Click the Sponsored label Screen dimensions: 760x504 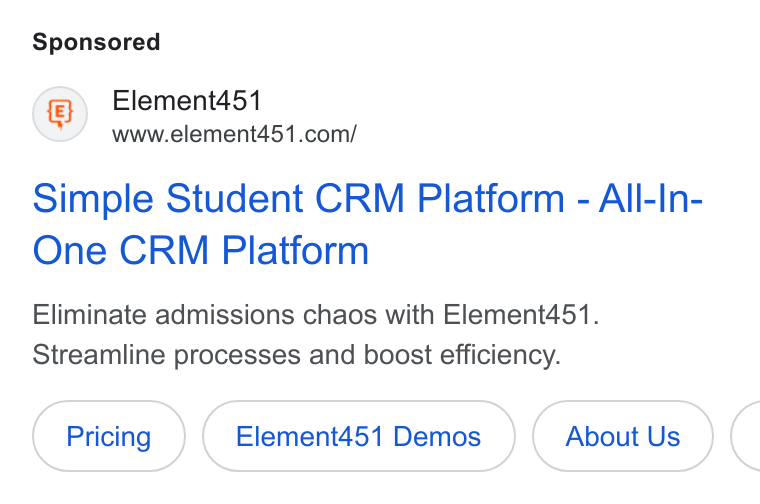point(96,42)
